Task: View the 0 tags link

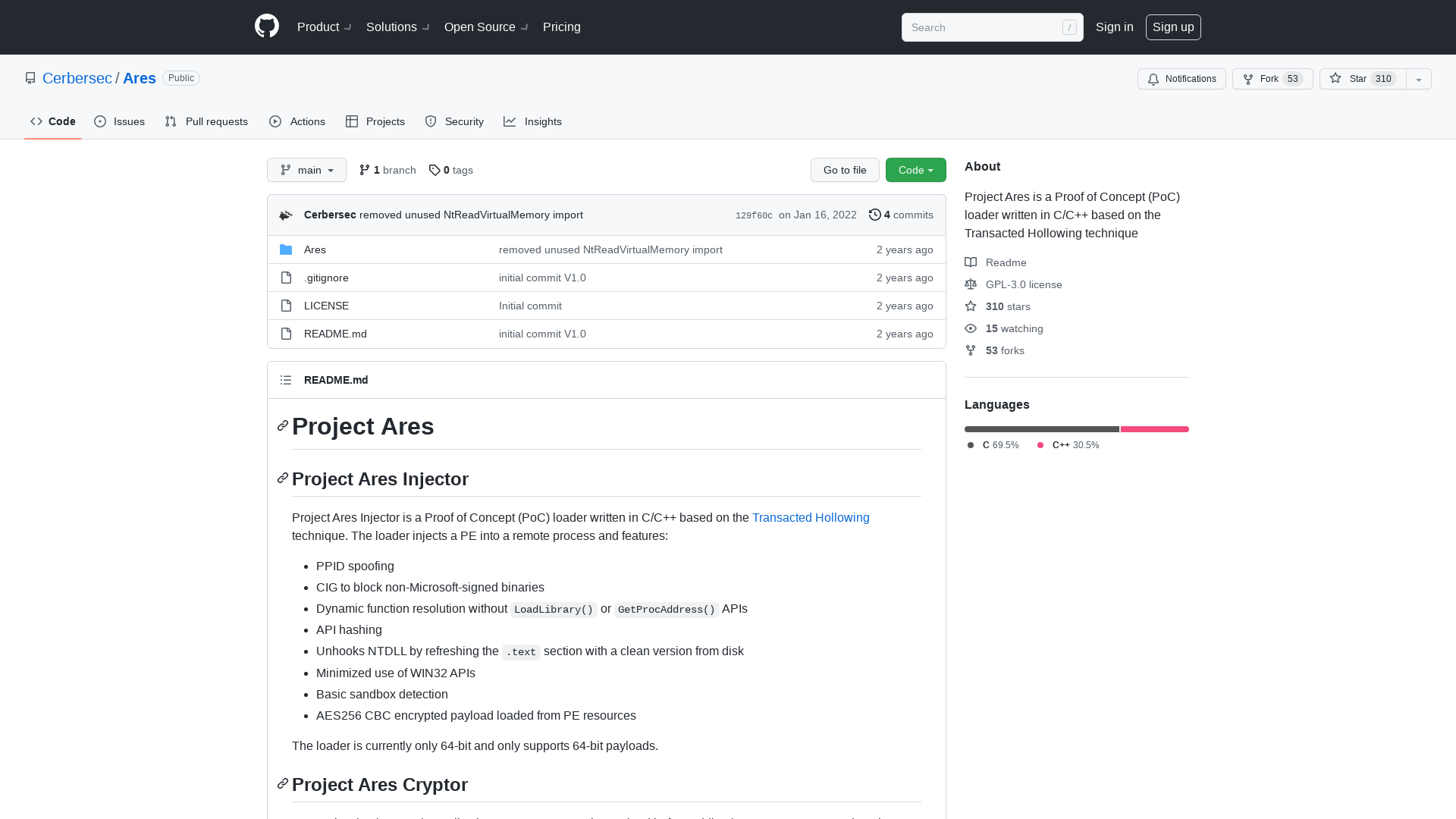Action: click(450, 170)
